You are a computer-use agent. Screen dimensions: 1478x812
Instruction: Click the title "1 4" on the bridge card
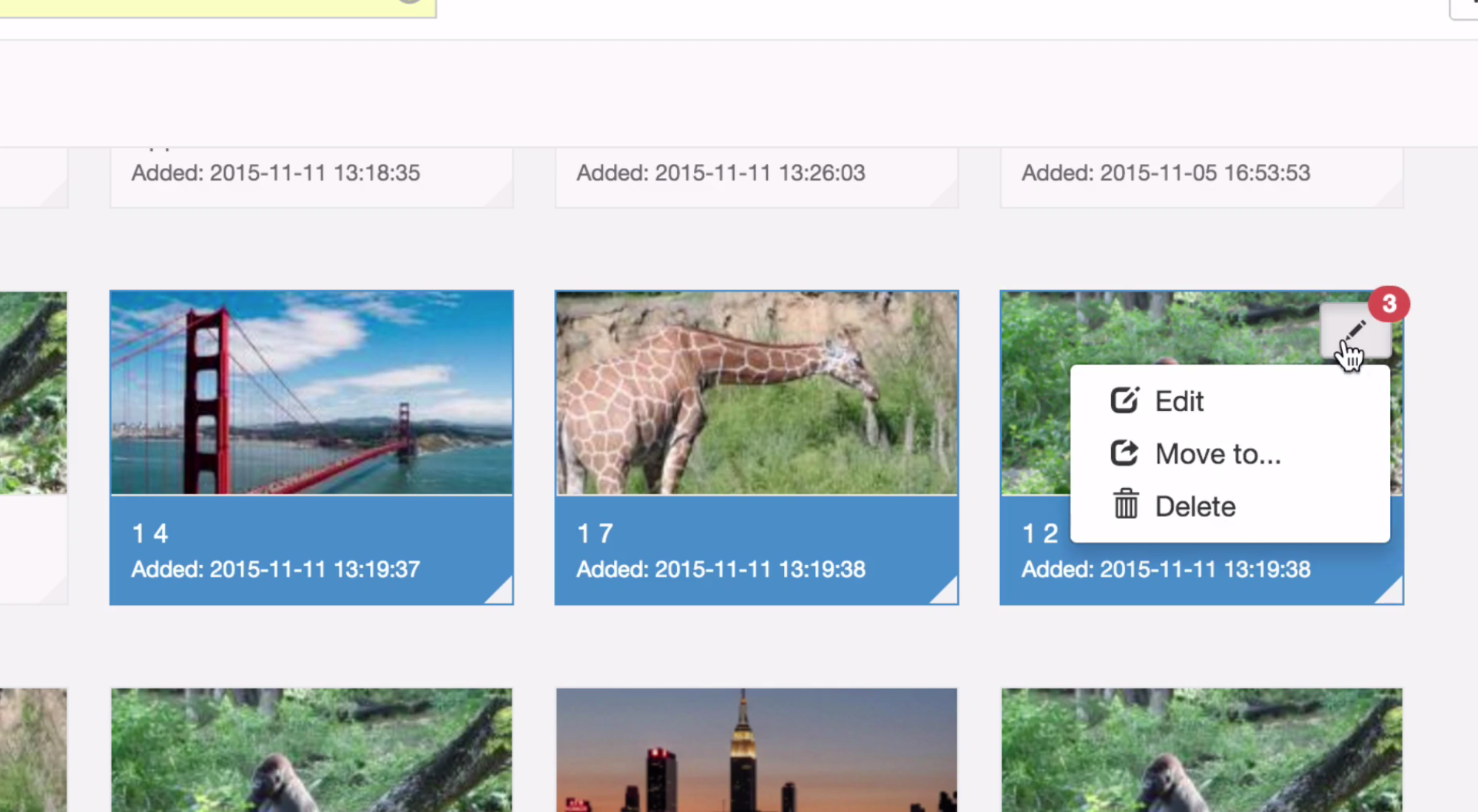pos(150,533)
